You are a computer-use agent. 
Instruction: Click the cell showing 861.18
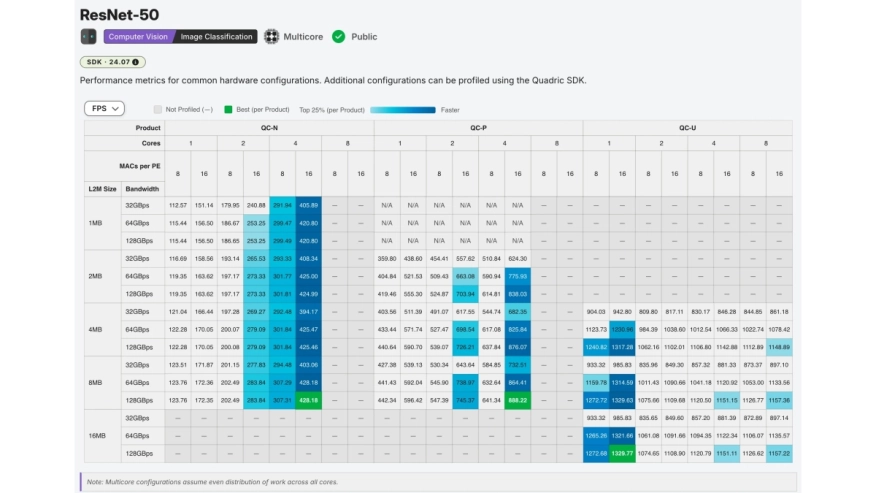[x=779, y=311]
